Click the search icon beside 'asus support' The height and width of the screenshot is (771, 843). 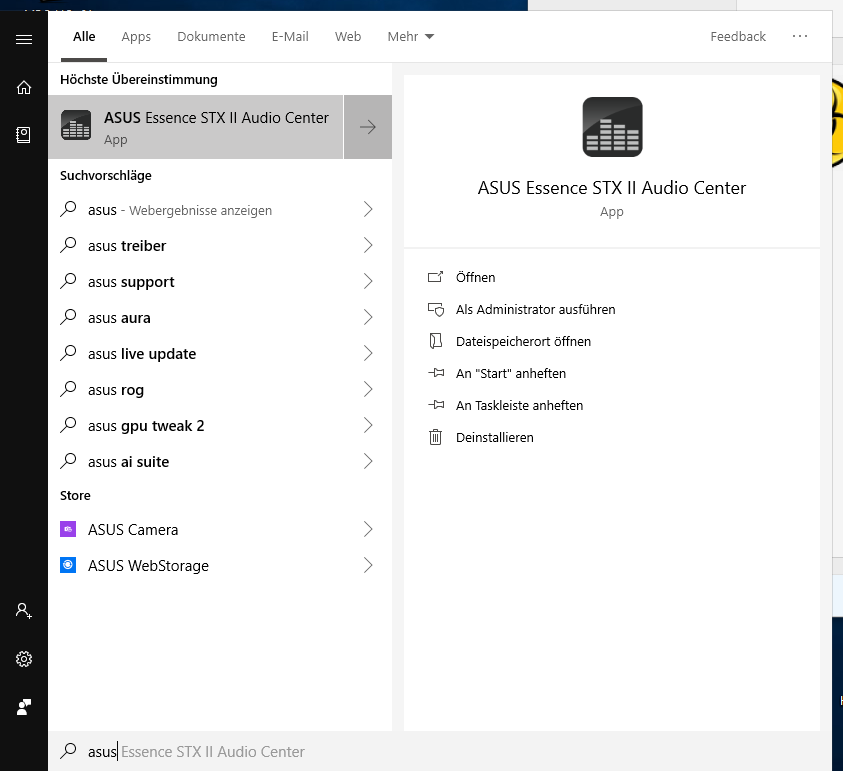tap(68, 281)
